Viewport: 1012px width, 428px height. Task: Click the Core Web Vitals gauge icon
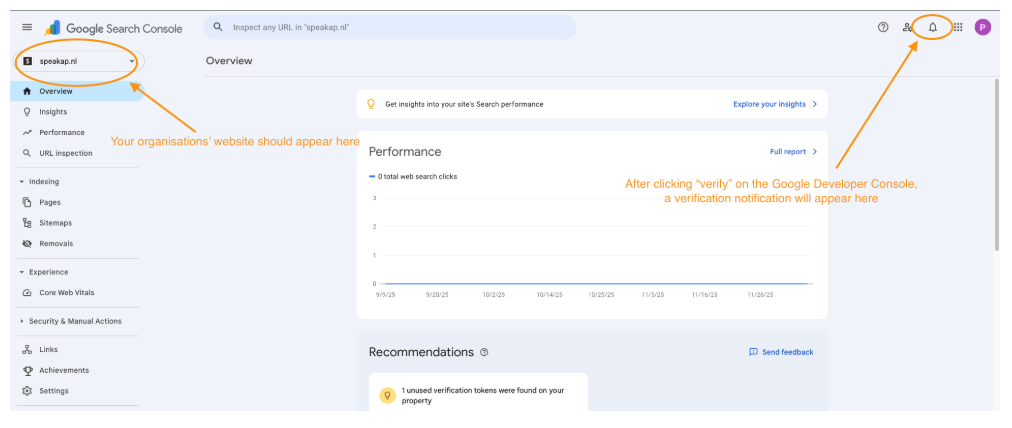click(27, 292)
